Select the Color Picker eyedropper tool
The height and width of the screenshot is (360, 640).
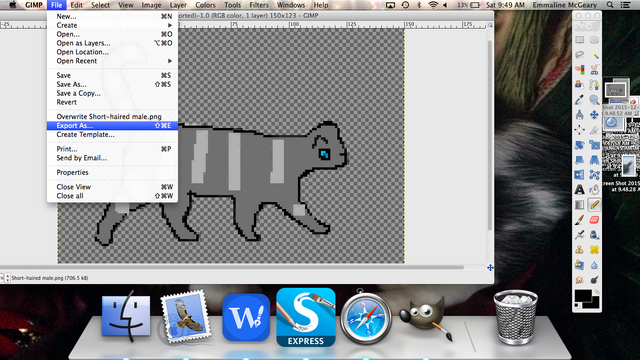coord(580,100)
